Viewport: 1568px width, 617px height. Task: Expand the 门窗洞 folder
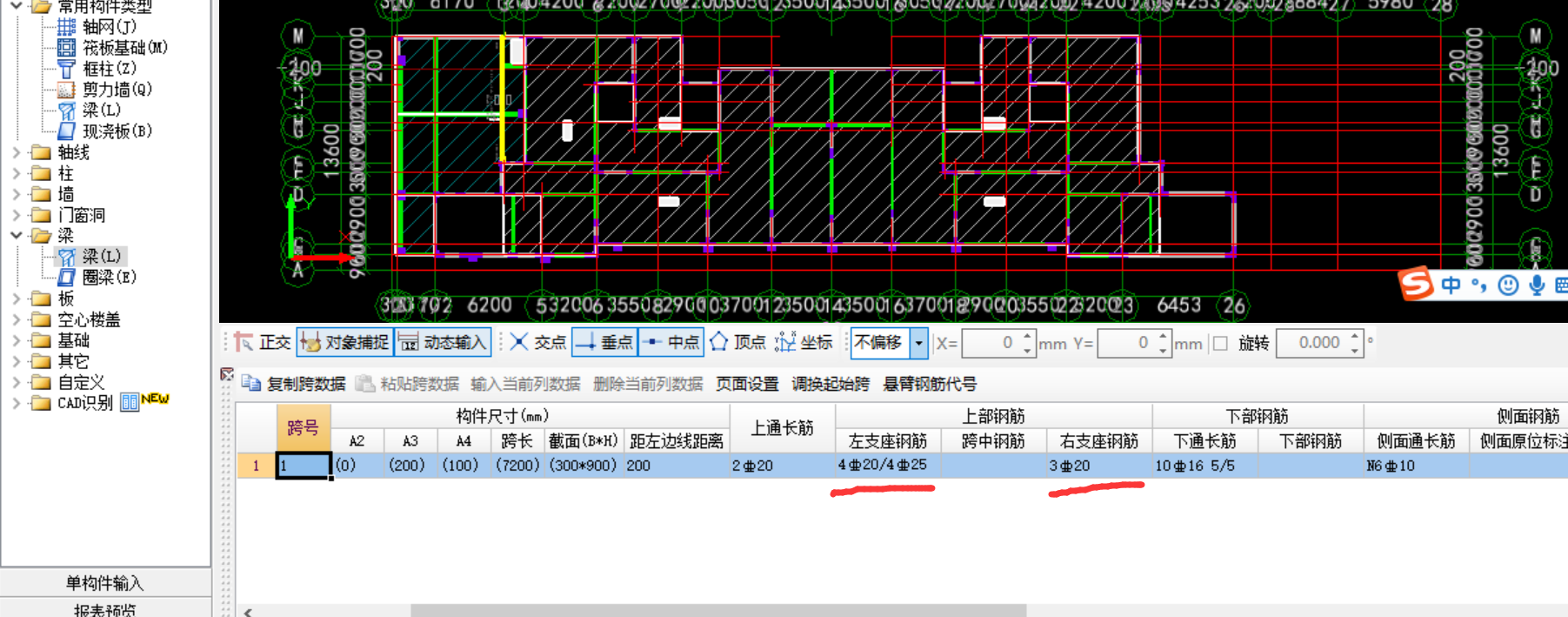[x=16, y=215]
